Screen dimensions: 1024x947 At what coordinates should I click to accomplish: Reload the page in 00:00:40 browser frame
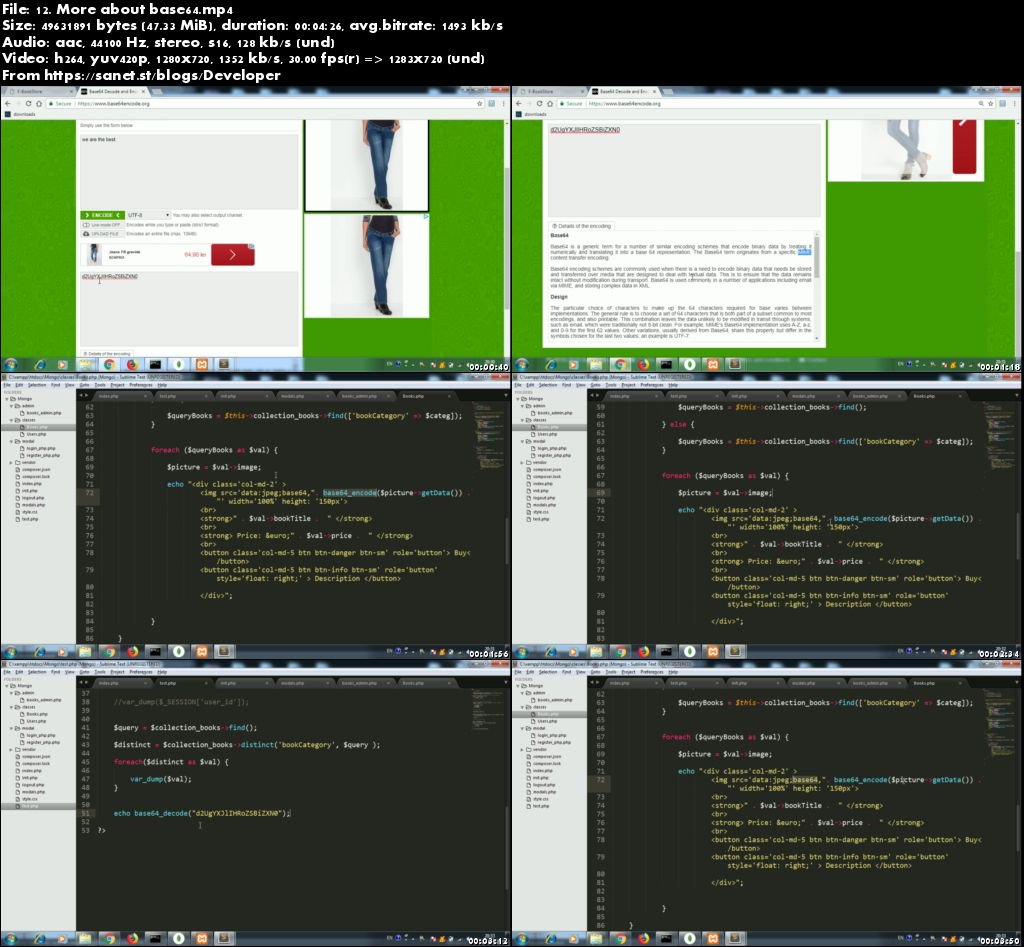(28, 103)
